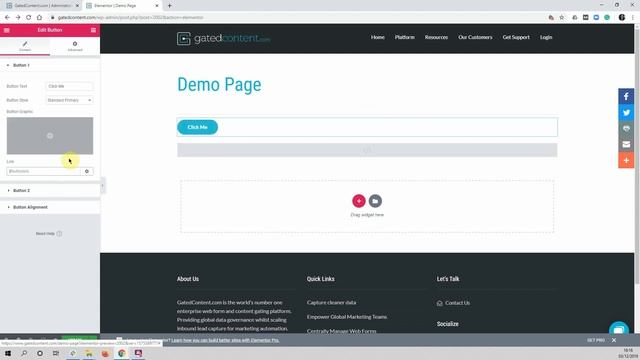Reload the current page
Screen dimensions: 640x360
(29, 18)
